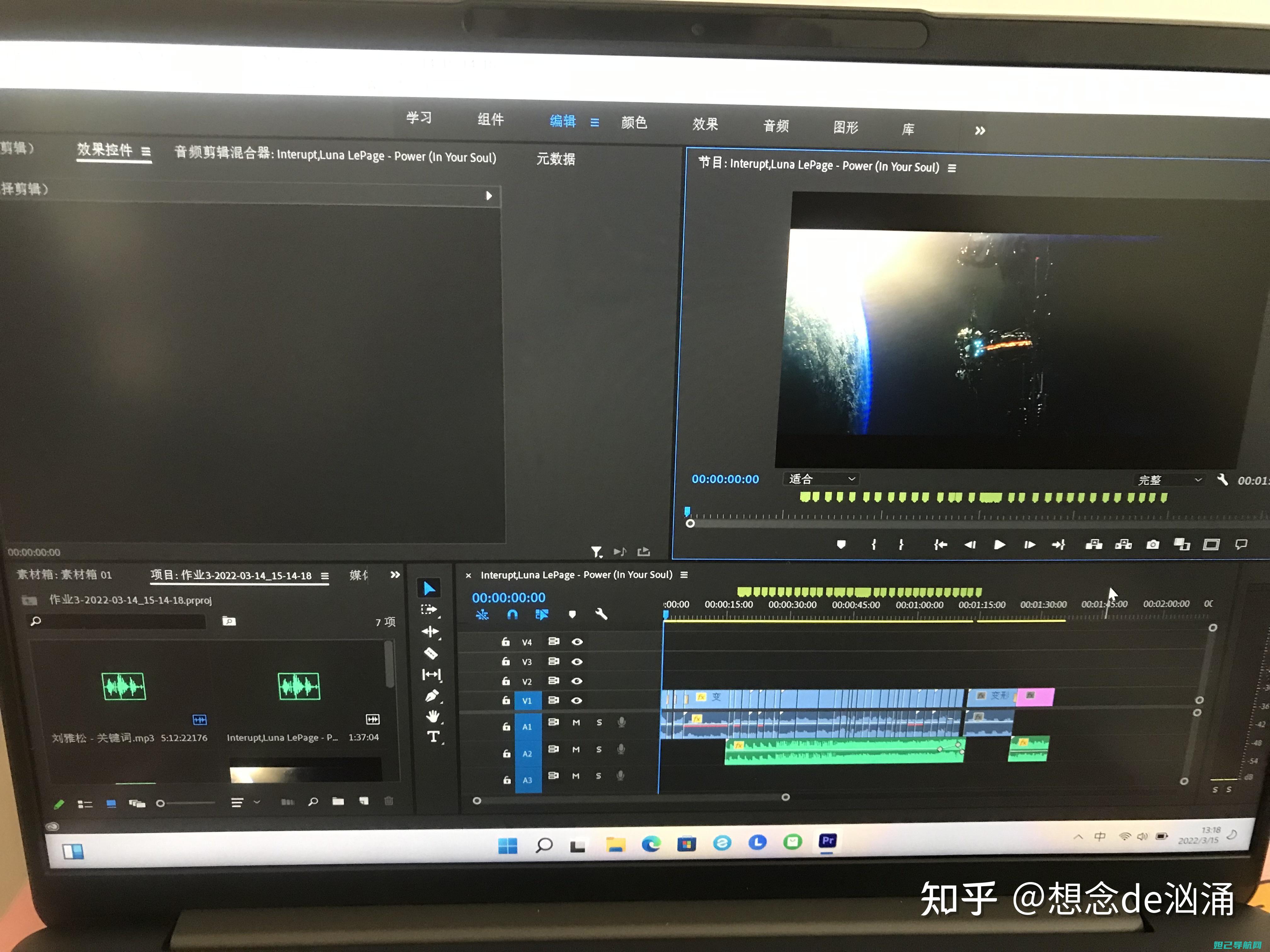
Task: Open 效果控件 panel menu
Action: click(x=146, y=151)
